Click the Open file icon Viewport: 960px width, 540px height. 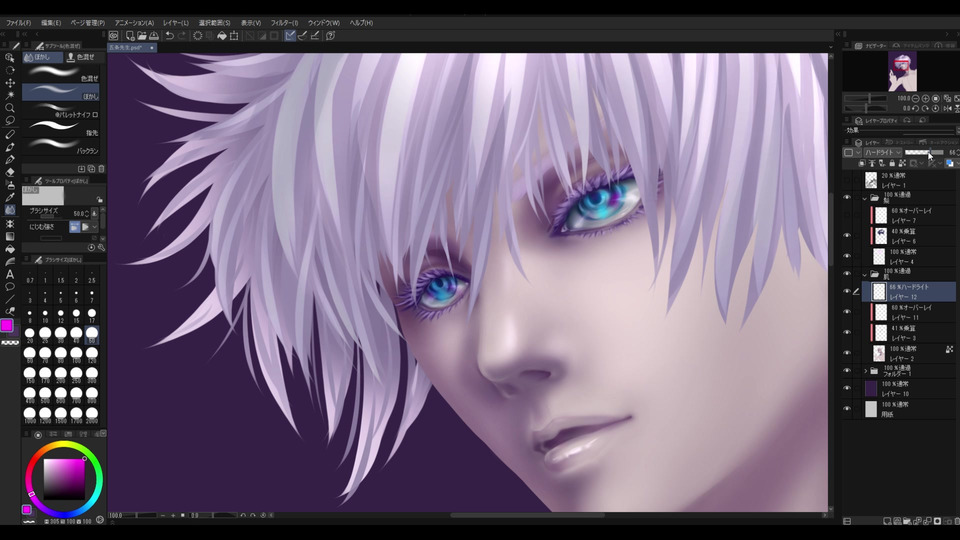pyautogui.click(x=142, y=36)
